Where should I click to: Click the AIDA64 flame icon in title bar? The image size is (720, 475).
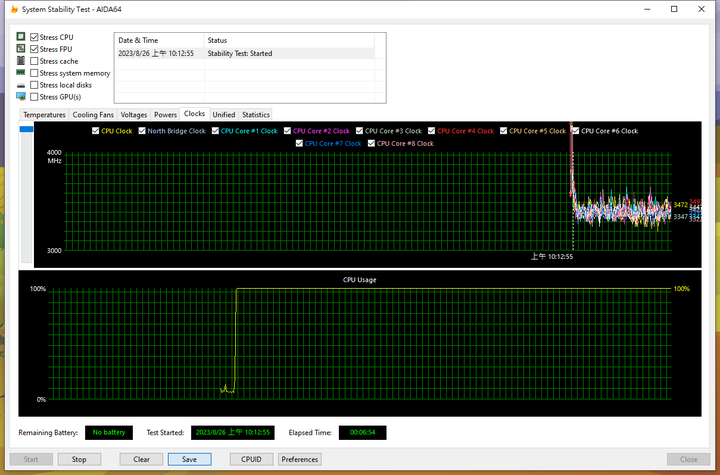(x=14, y=9)
